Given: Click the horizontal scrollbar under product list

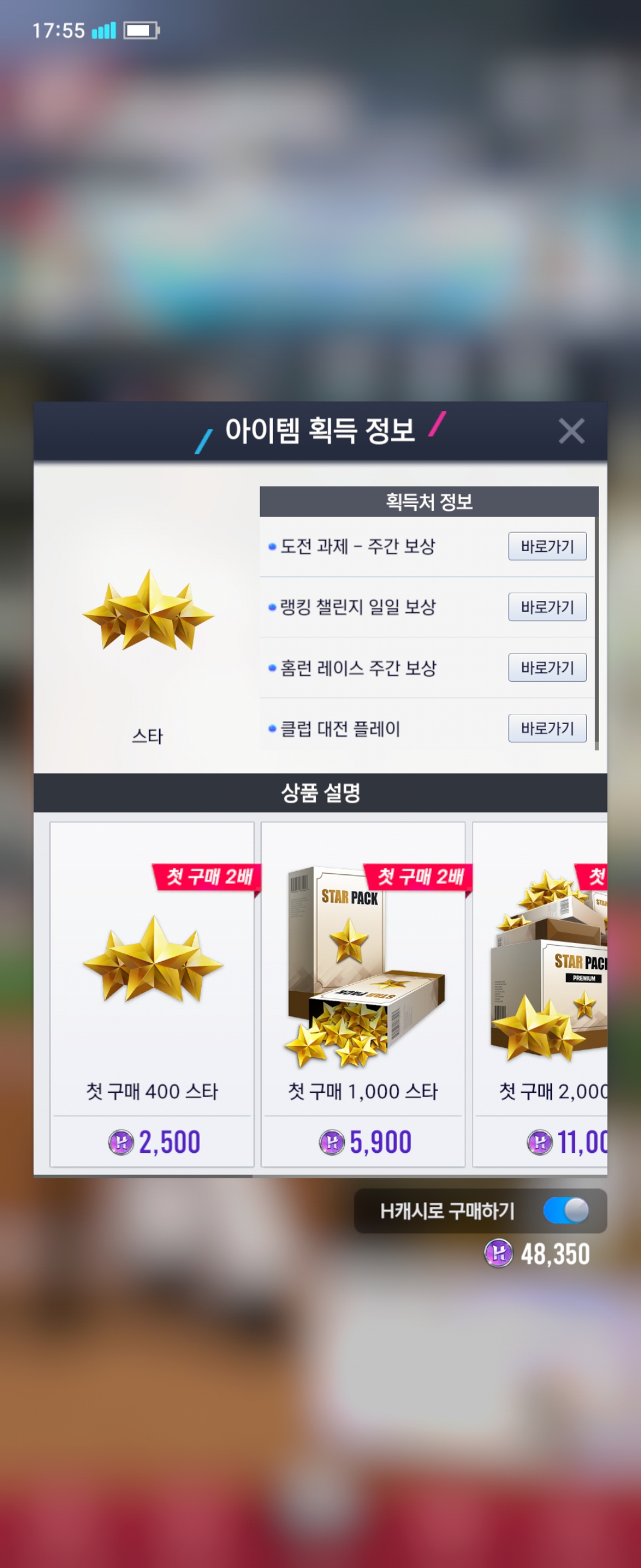Looking at the screenshot, I should [x=143, y=1177].
